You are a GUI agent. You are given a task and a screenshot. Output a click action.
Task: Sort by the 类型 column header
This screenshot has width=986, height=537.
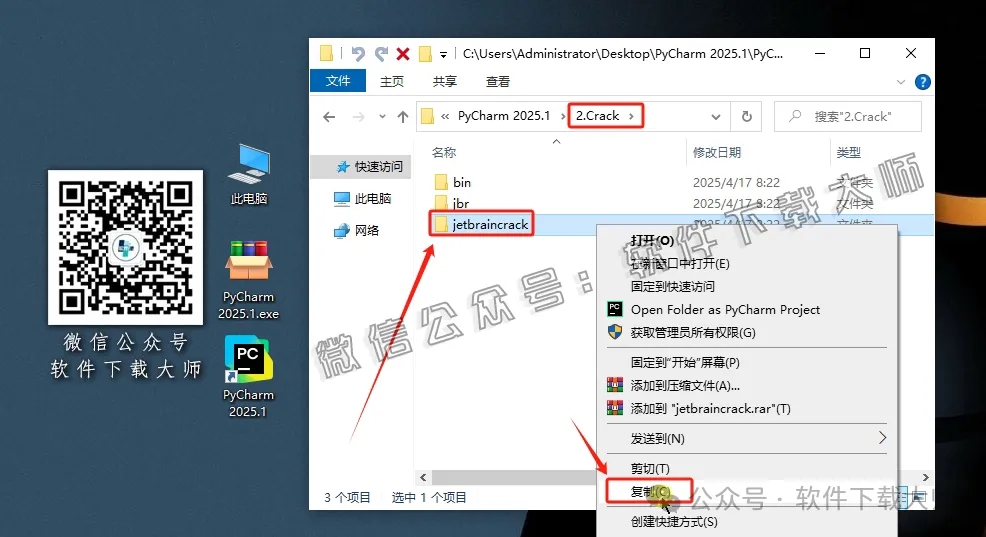tap(849, 152)
